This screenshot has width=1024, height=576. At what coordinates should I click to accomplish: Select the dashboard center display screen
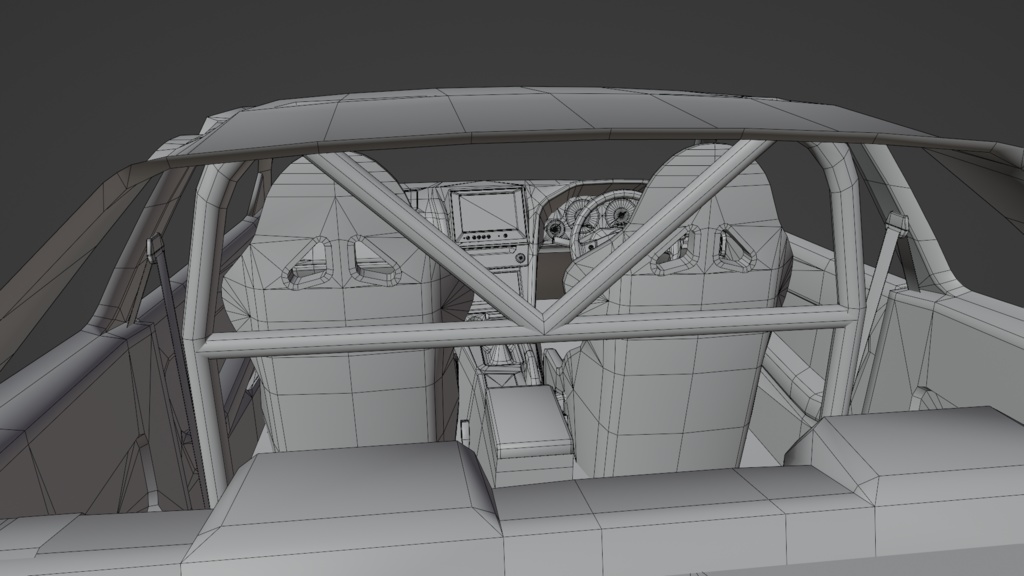click(x=491, y=212)
